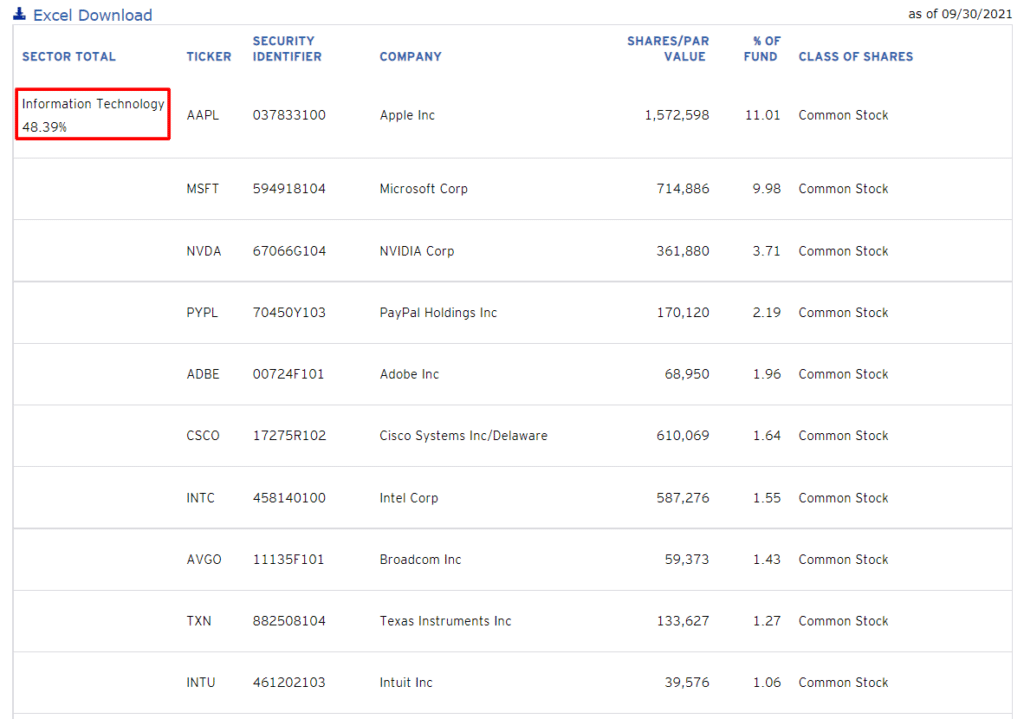Click the MSFT ticker cell
Viewport: 1024px width, 719px height.
tap(203, 189)
